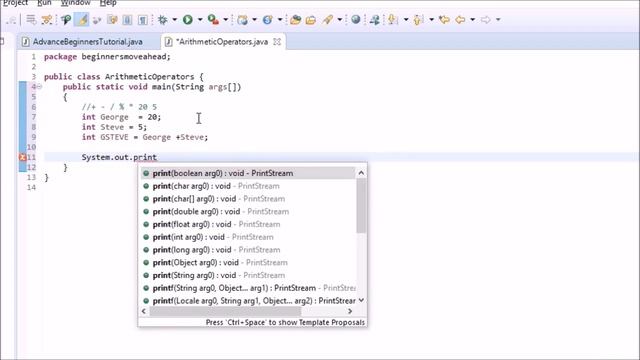Open the Window menu
640x360 pixels.
(x=76, y=3)
